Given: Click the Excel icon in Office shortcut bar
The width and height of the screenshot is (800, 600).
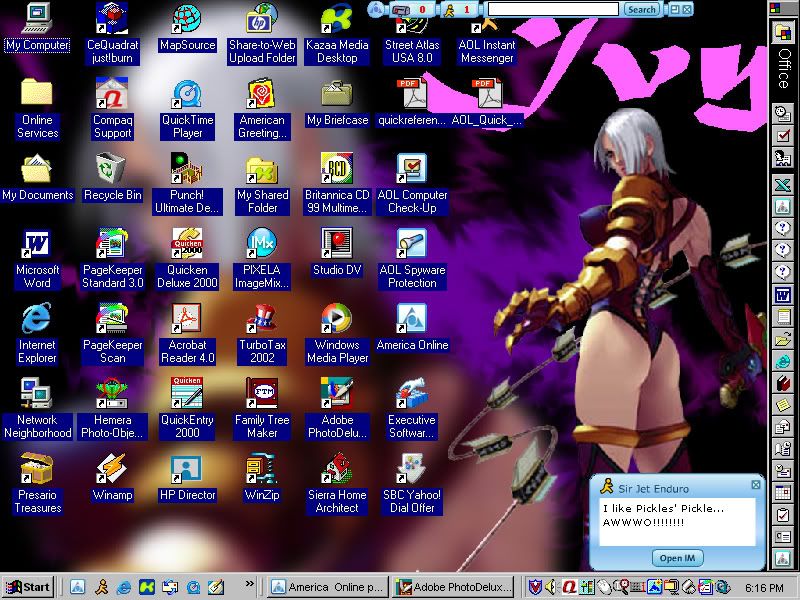Looking at the screenshot, I should (x=784, y=184).
